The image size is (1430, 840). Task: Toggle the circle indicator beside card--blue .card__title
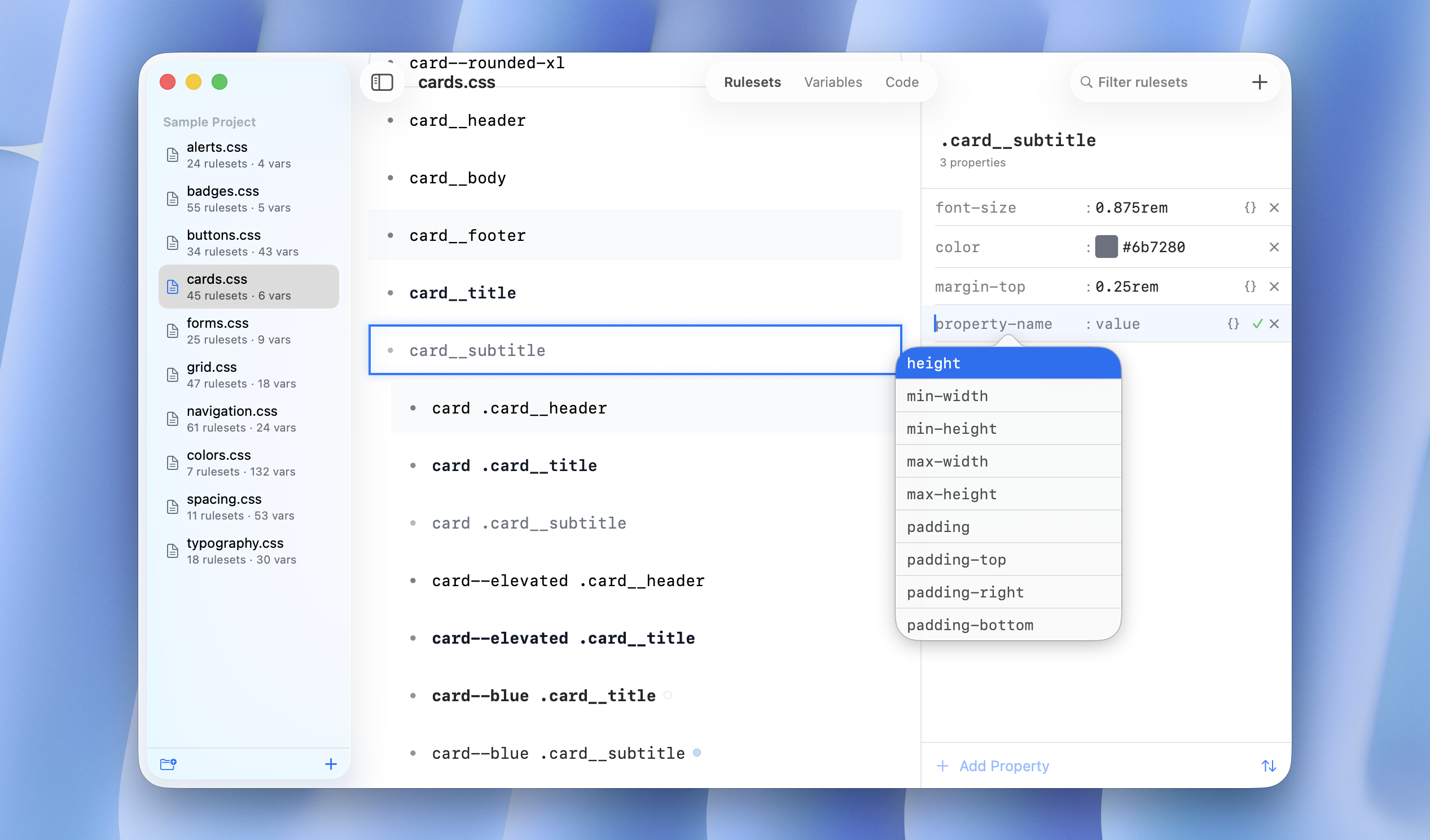tap(669, 695)
